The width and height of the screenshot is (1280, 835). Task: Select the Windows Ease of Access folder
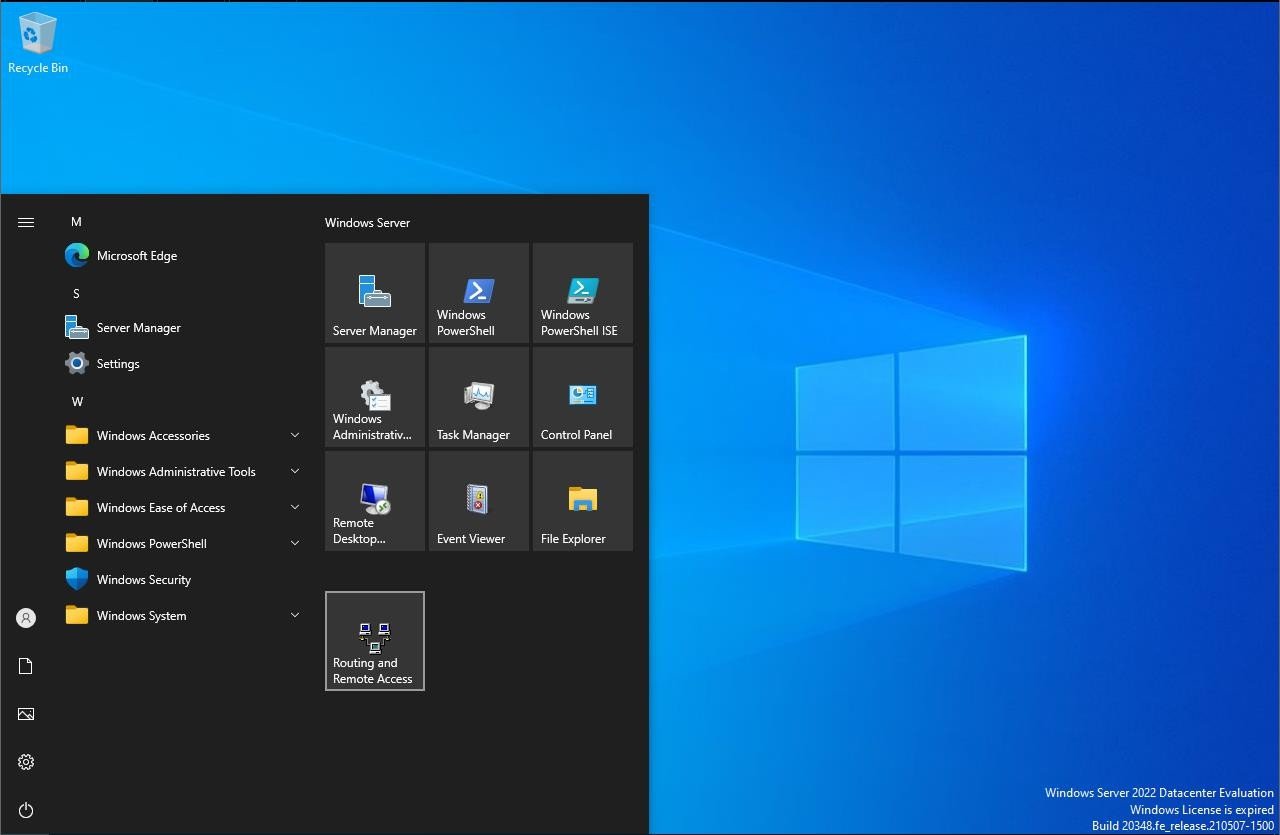click(x=182, y=508)
